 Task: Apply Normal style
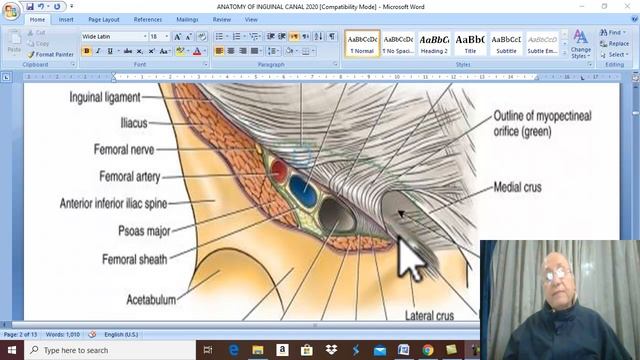click(362, 43)
